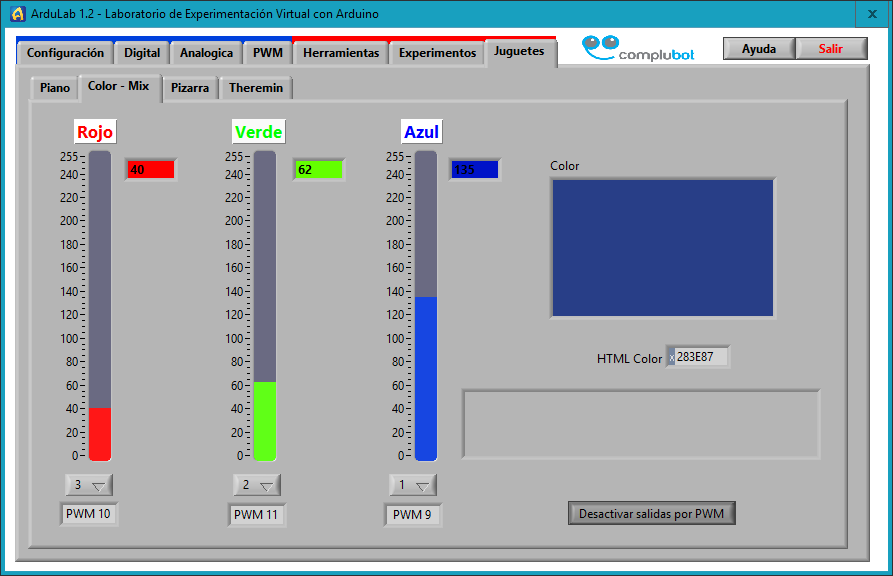Click the Rojo red slider bar
This screenshot has height=576, width=893.
point(100,305)
